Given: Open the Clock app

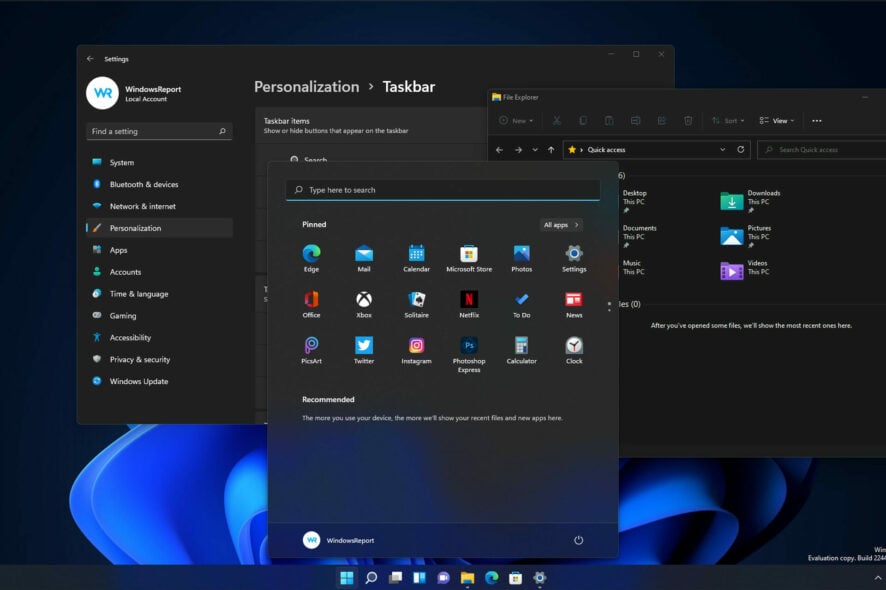Looking at the screenshot, I should 573,347.
